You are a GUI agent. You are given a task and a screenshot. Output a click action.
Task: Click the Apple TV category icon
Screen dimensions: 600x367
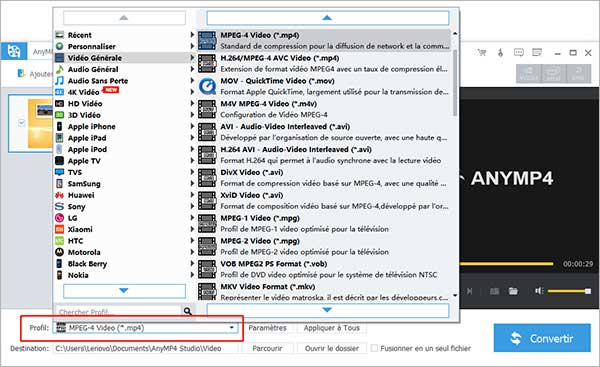click(x=59, y=161)
